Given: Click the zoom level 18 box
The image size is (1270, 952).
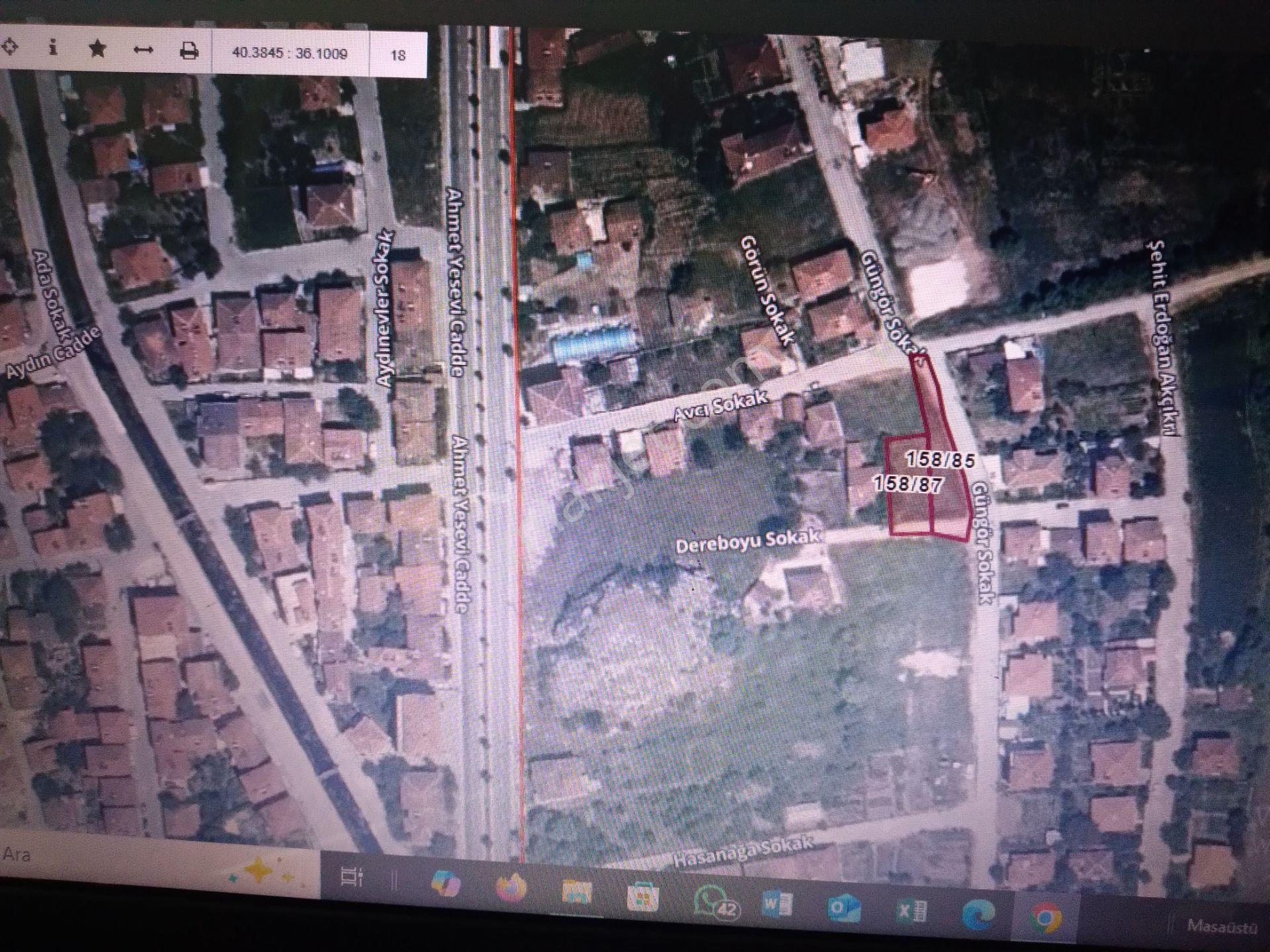Looking at the screenshot, I should [398, 55].
